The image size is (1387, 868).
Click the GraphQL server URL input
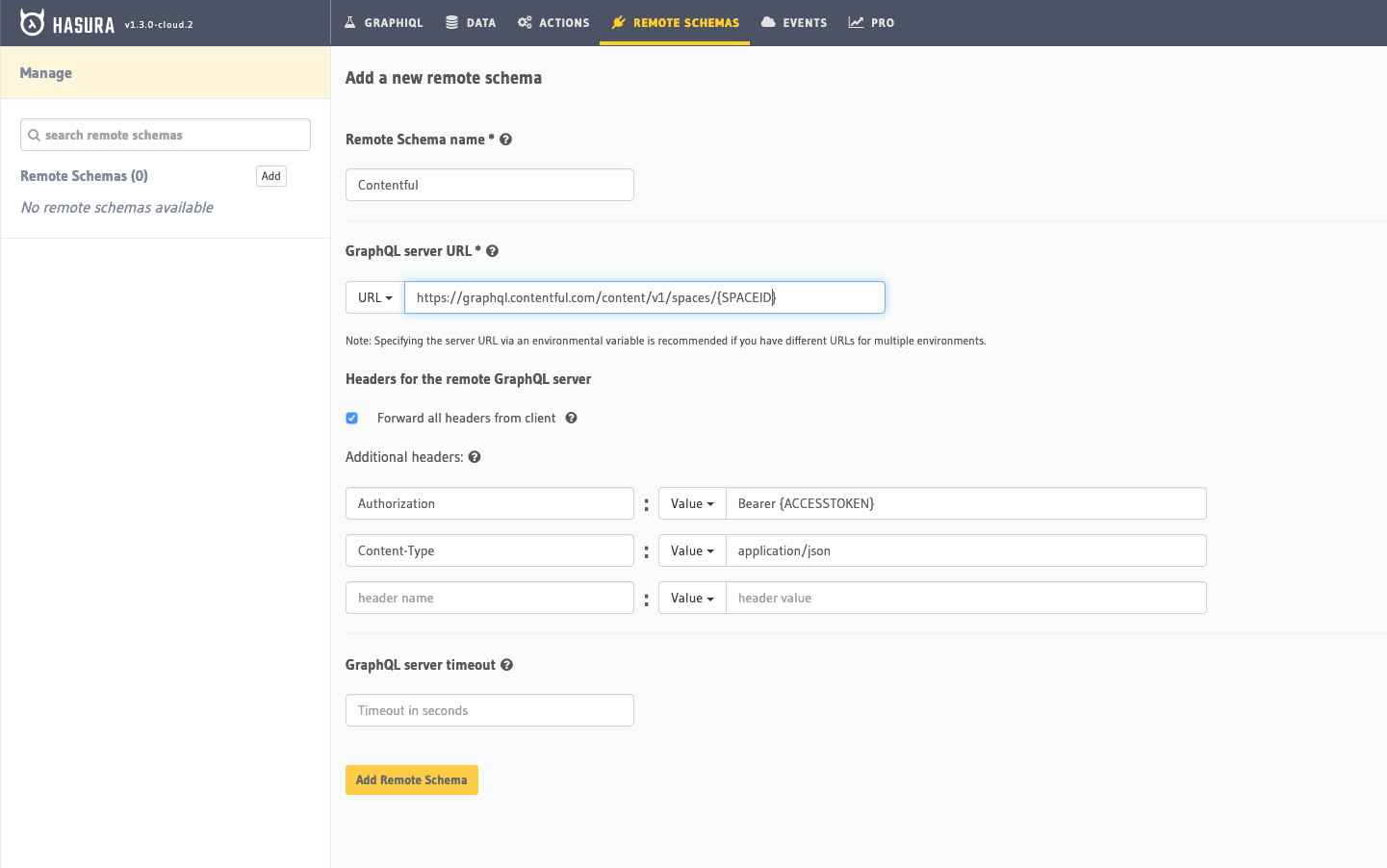click(645, 297)
